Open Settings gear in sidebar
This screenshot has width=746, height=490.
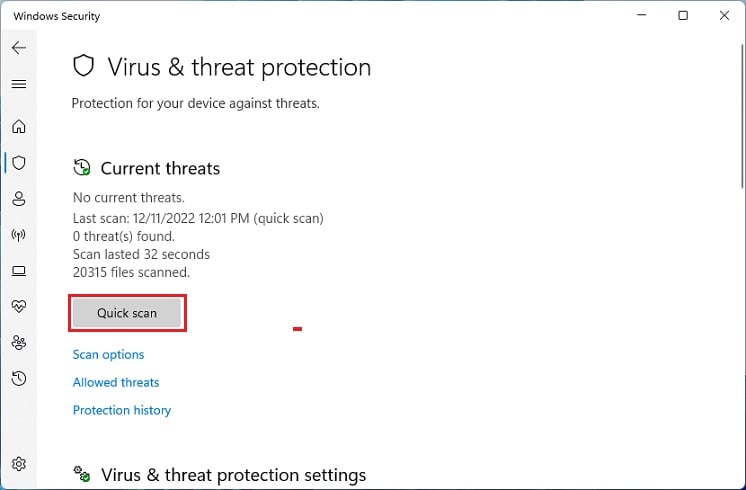click(19, 464)
